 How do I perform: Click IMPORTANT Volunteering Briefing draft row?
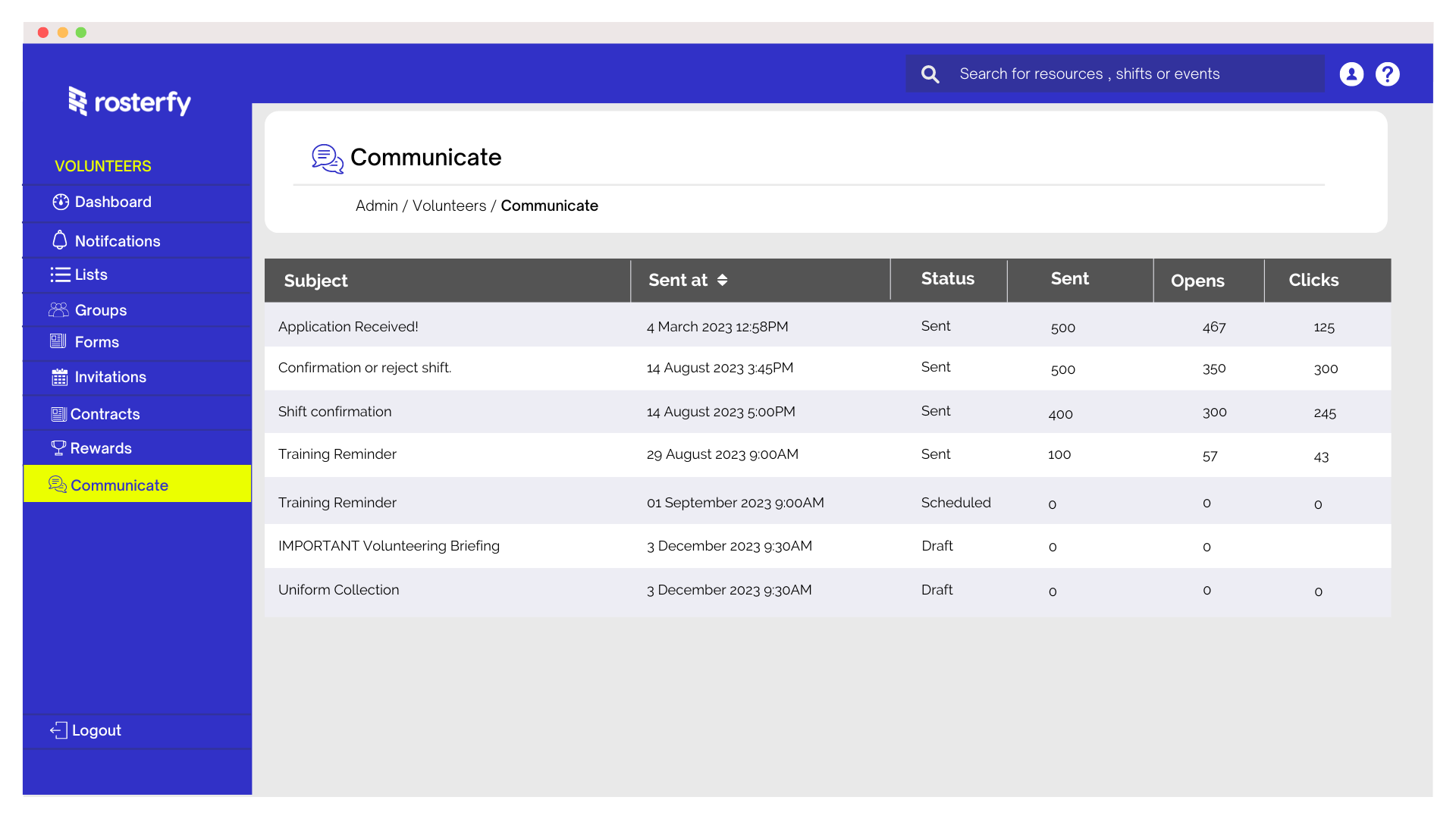coord(827,545)
